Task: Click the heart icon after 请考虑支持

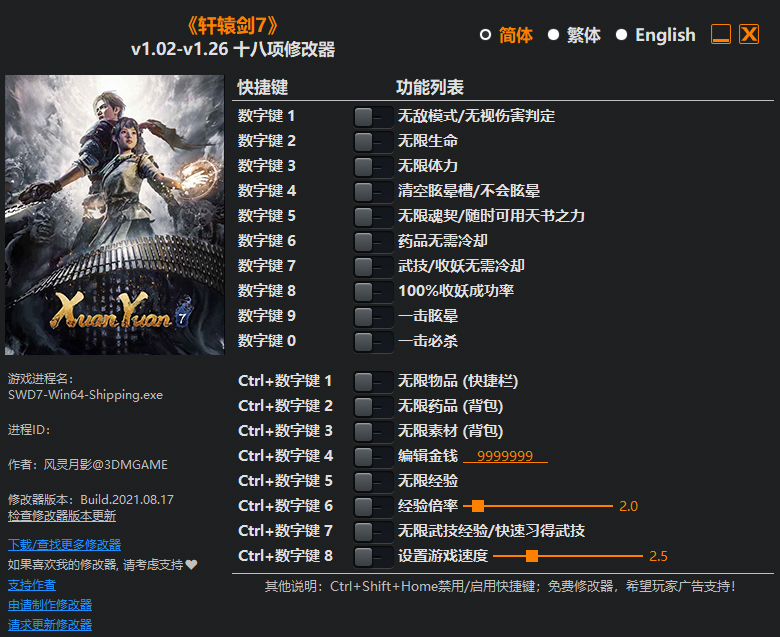Action: point(192,564)
